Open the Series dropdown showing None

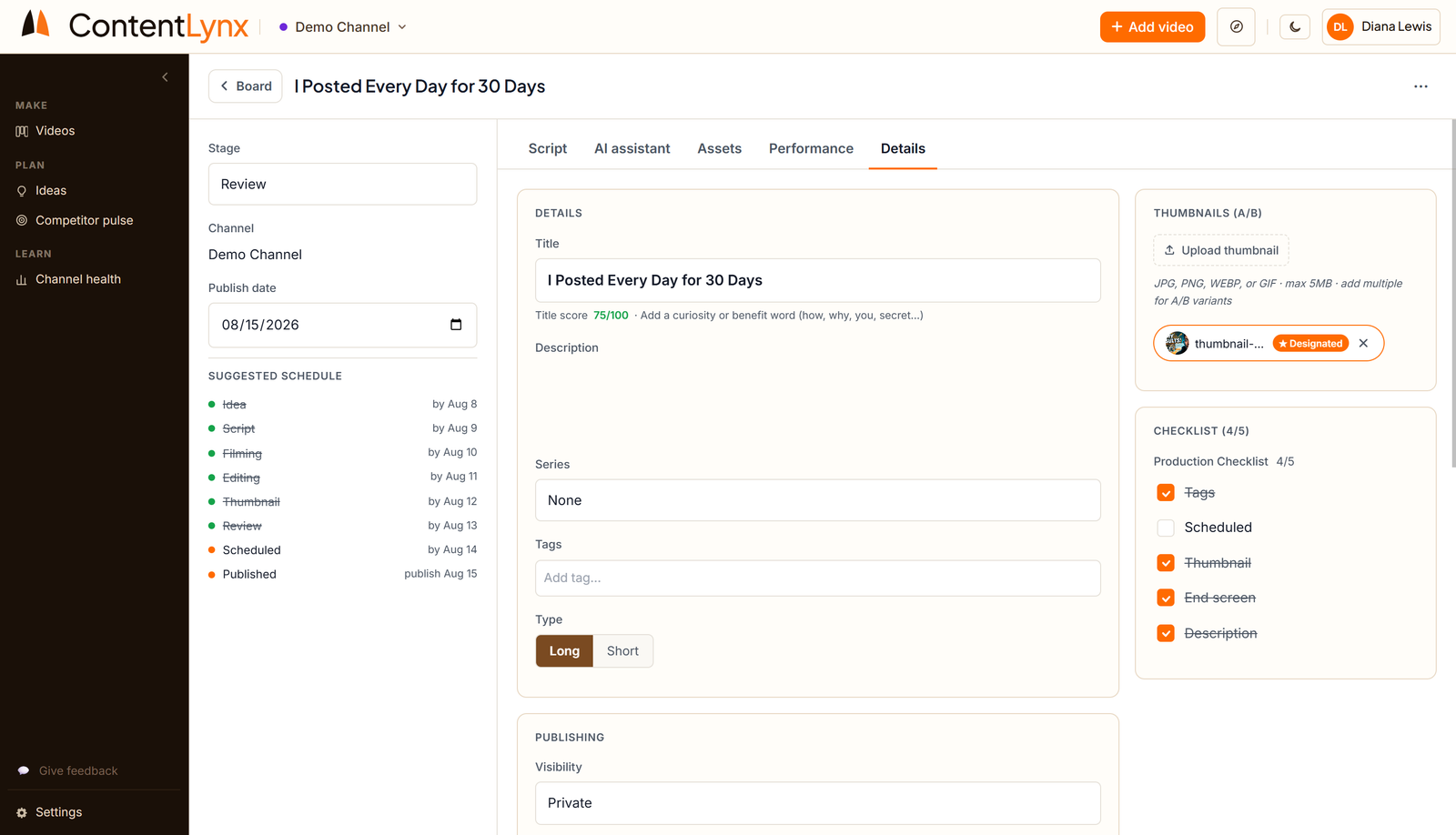[817, 500]
